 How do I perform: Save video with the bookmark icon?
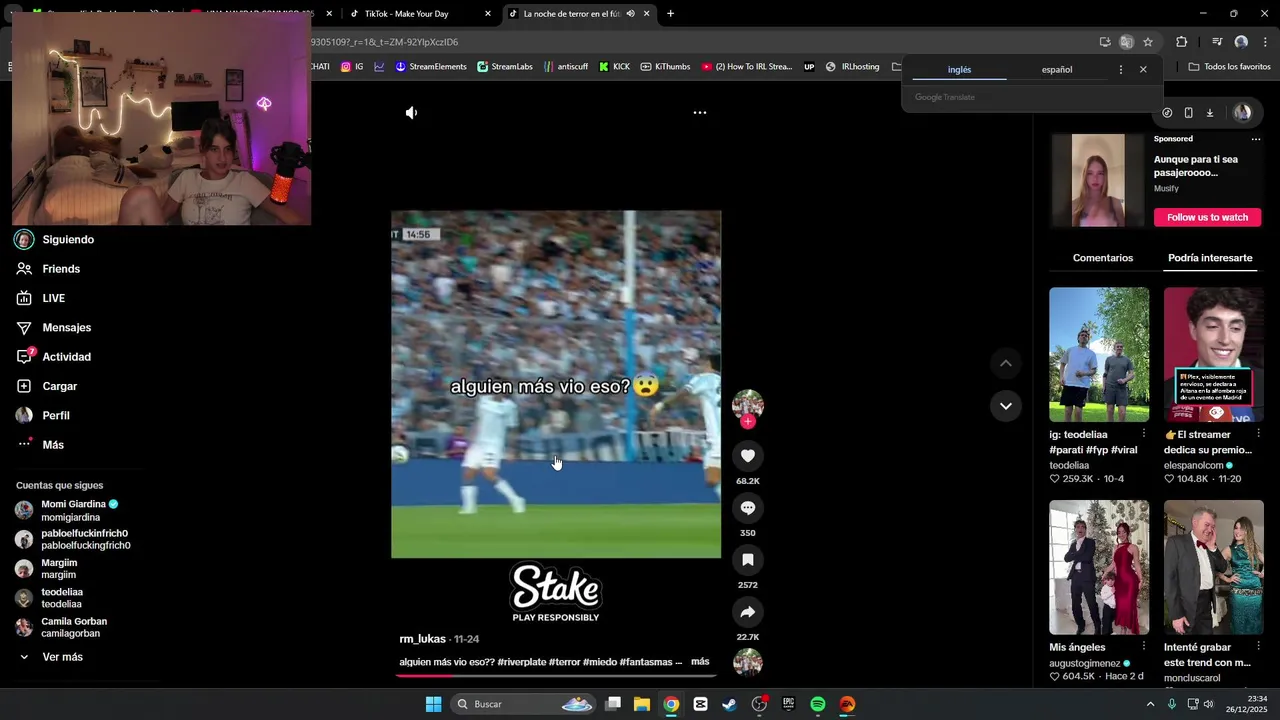pyautogui.click(x=748, y=560)
